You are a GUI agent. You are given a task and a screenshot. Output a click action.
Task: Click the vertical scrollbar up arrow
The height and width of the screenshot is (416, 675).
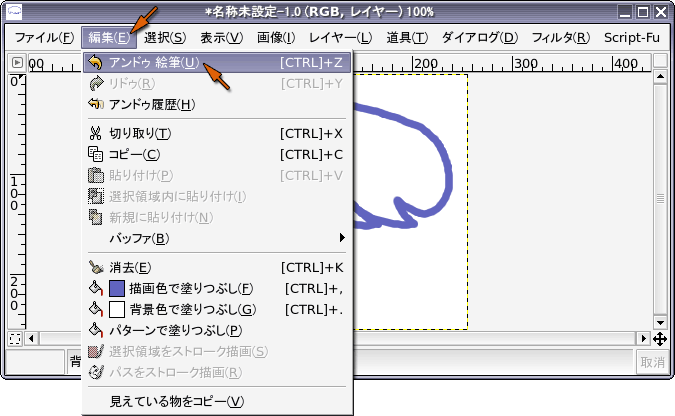point(660,77)
